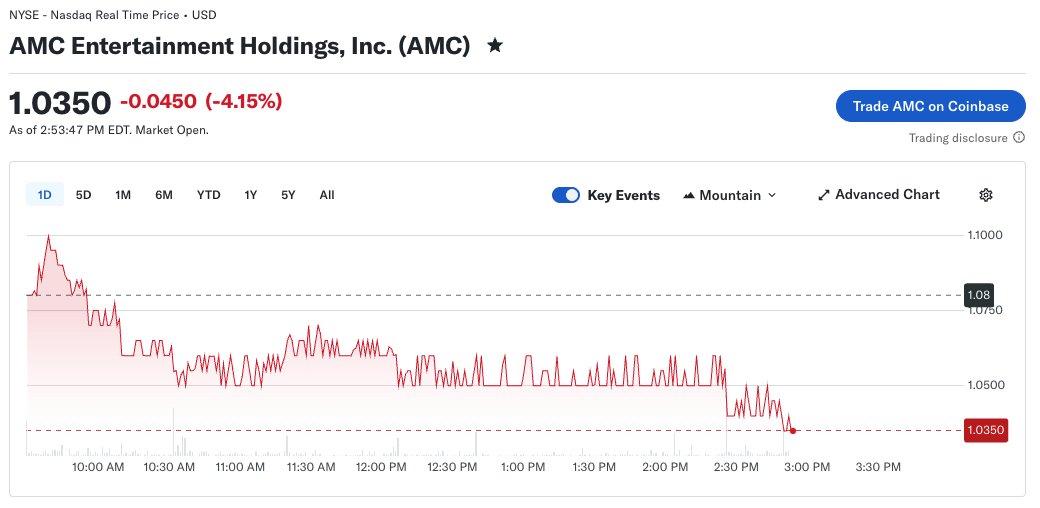This screenshot has height=508, width=1040.
Task: Select the All time range tab
Action: click(327, 195)
